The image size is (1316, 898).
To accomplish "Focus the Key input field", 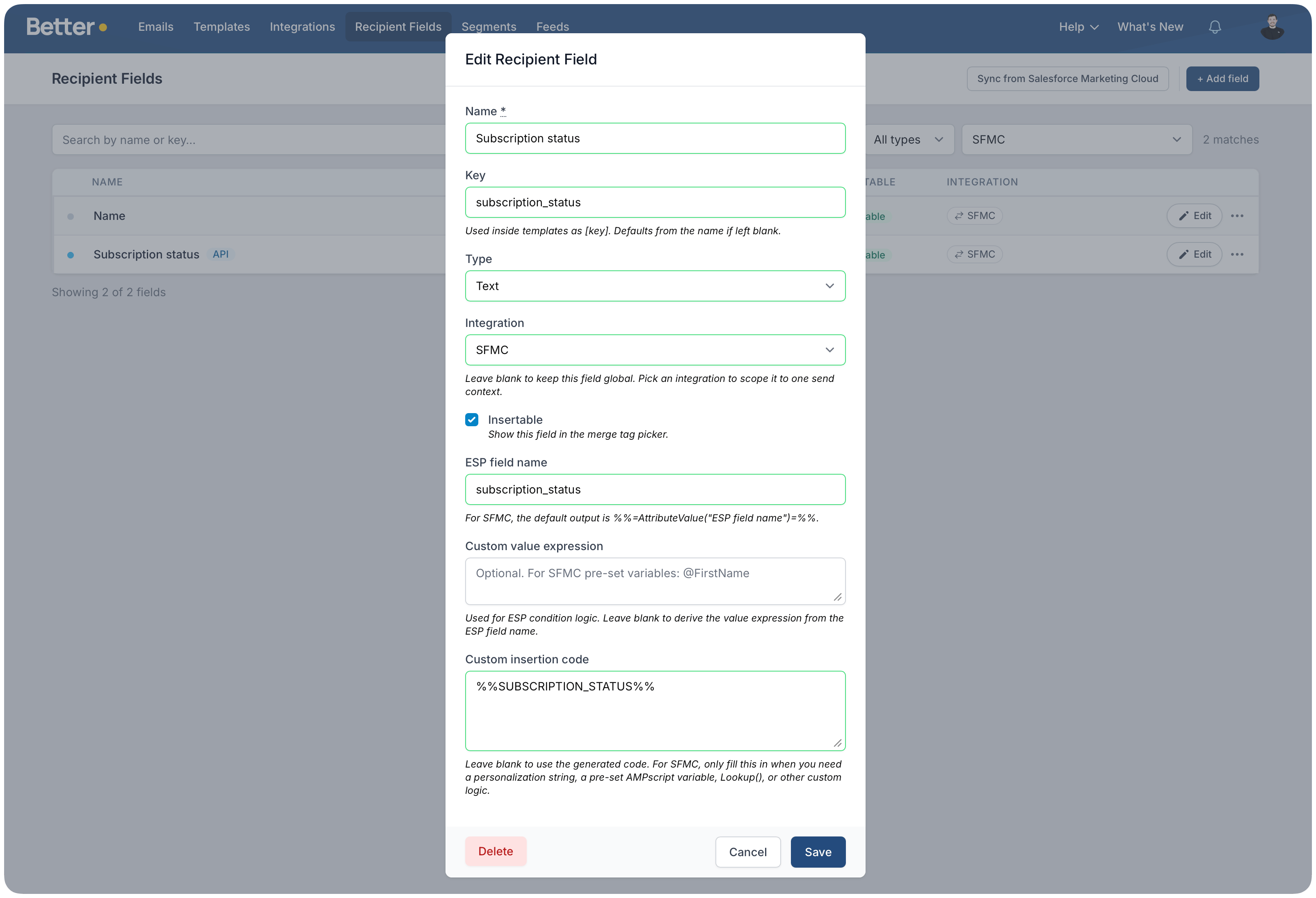I will (x=655, y=202).
